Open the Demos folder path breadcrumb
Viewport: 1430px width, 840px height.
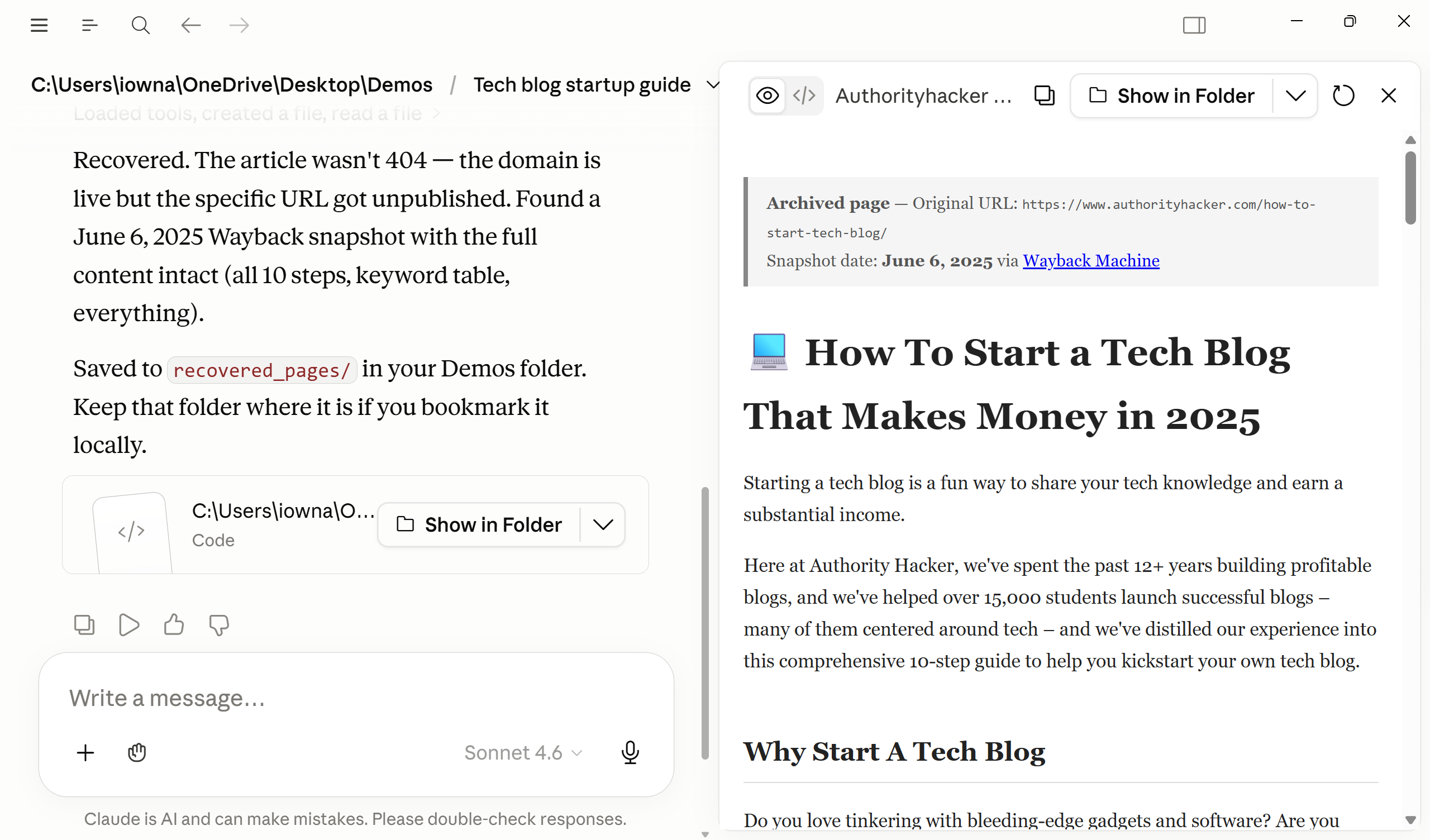231,85
